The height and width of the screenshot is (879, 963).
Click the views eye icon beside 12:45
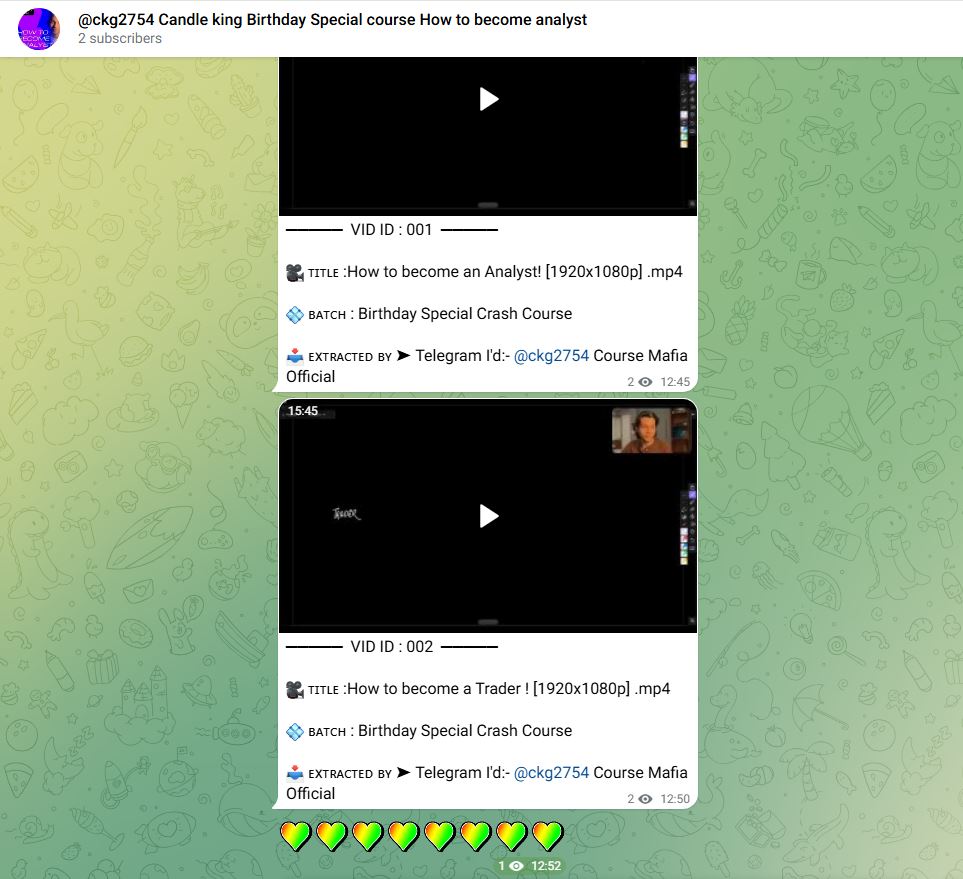(645, 382)
